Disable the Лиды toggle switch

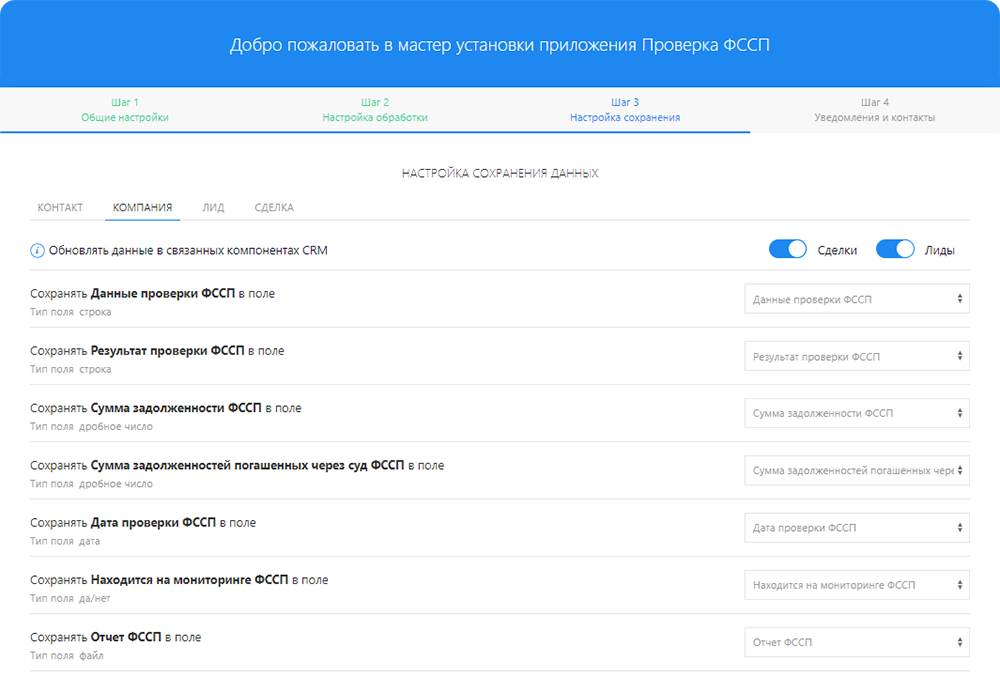[x=895, y=250]
